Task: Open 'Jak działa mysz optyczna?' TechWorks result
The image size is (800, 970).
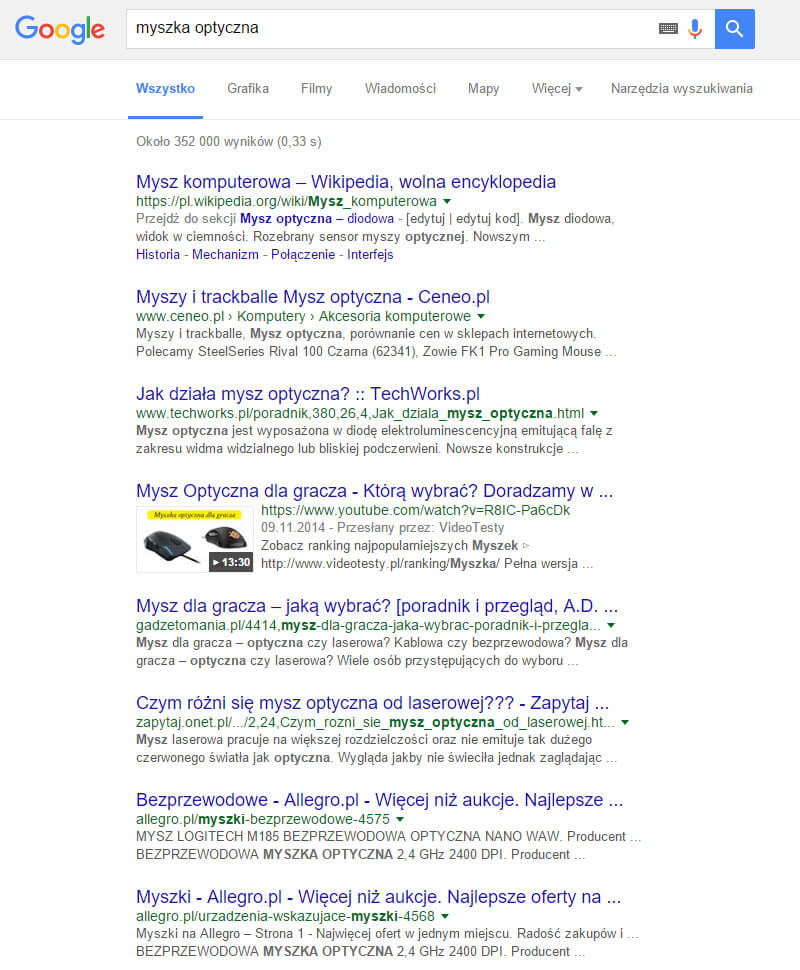Action: tap(308, 394)
